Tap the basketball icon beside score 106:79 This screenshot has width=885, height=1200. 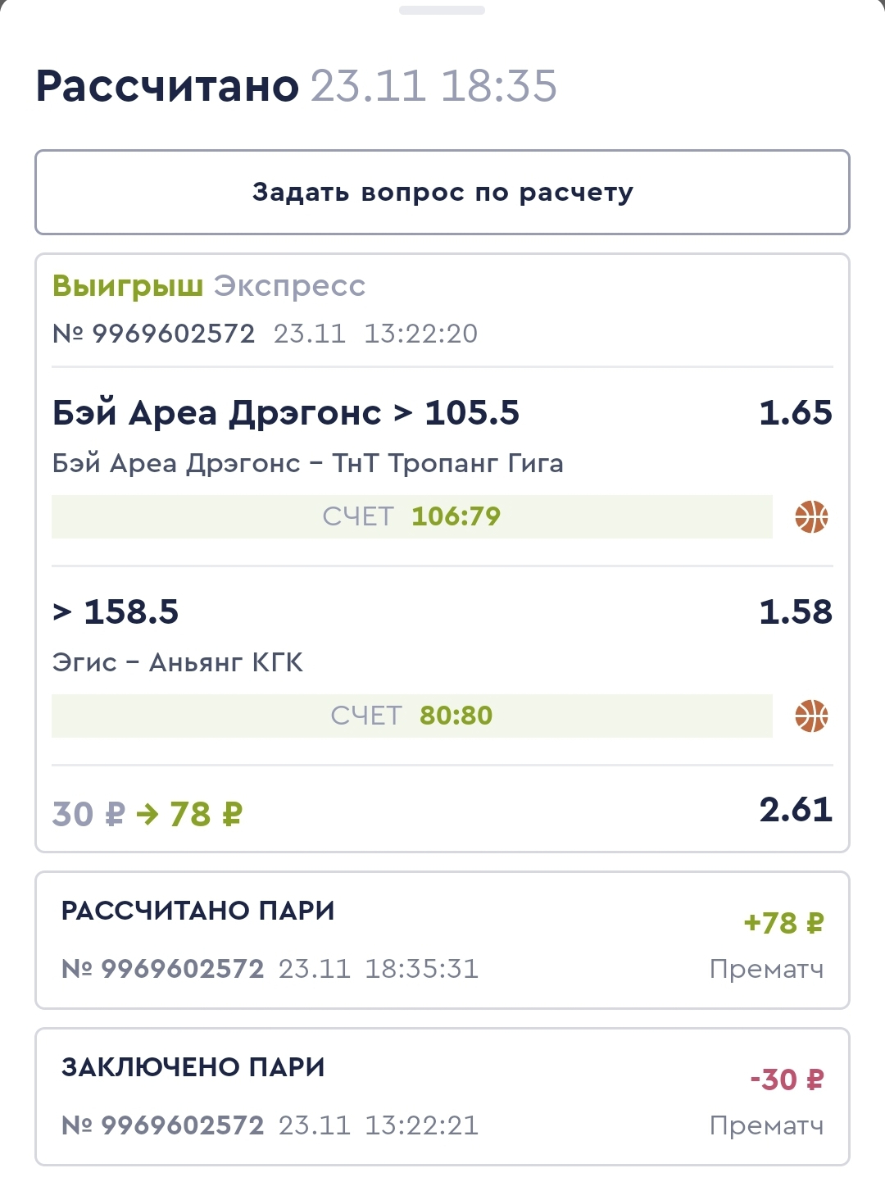click(812, 517)
